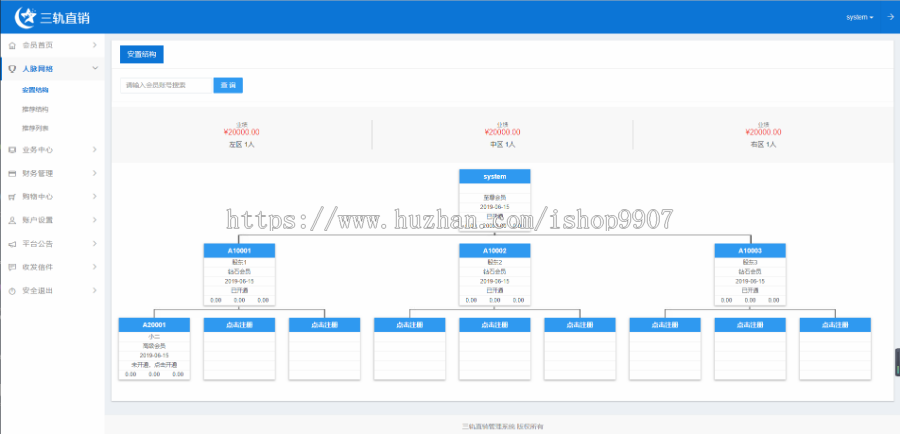This screenshot has height=434, width=900.
Task: Click the 左区 1人 label
Action: click(241, 145)
